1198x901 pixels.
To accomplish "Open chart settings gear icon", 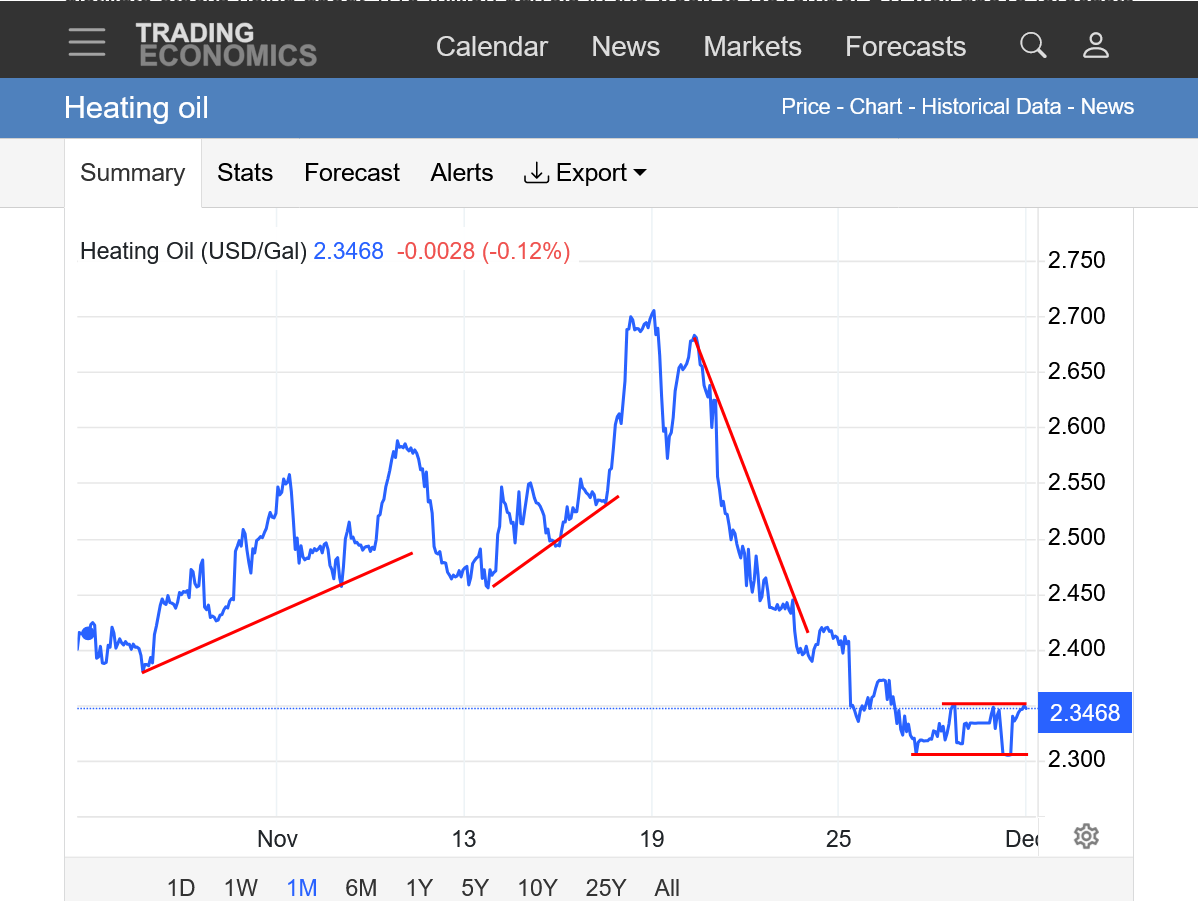I will click(1086, 836).
